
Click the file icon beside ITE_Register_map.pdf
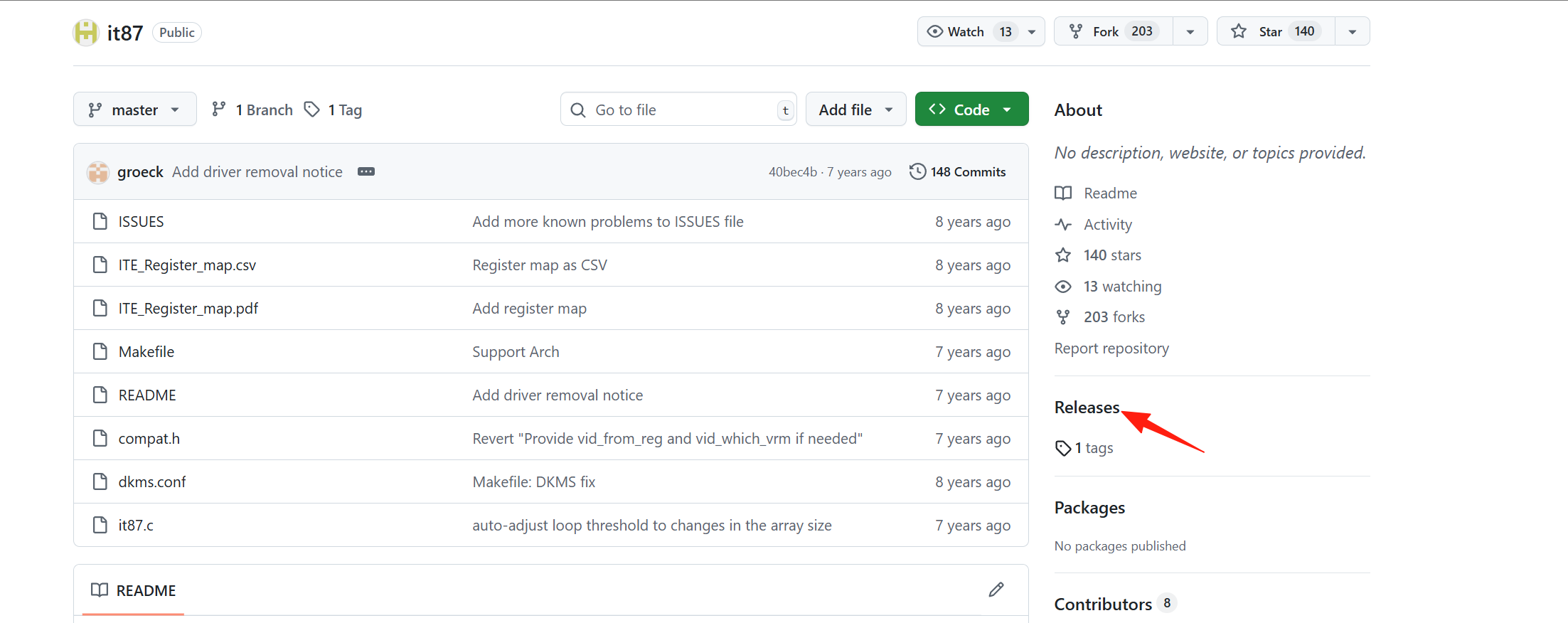[100, 308]
